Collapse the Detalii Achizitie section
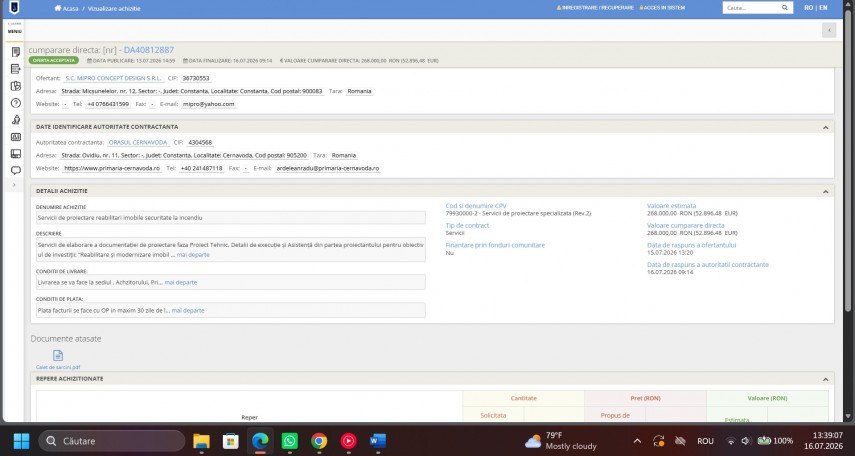 tap(826, 191)
